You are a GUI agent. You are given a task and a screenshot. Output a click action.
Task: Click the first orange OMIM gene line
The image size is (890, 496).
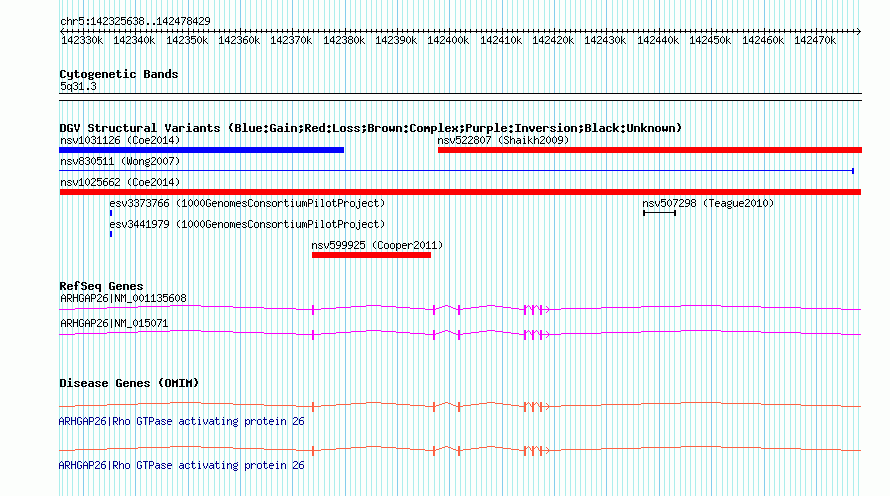point(460,406)
